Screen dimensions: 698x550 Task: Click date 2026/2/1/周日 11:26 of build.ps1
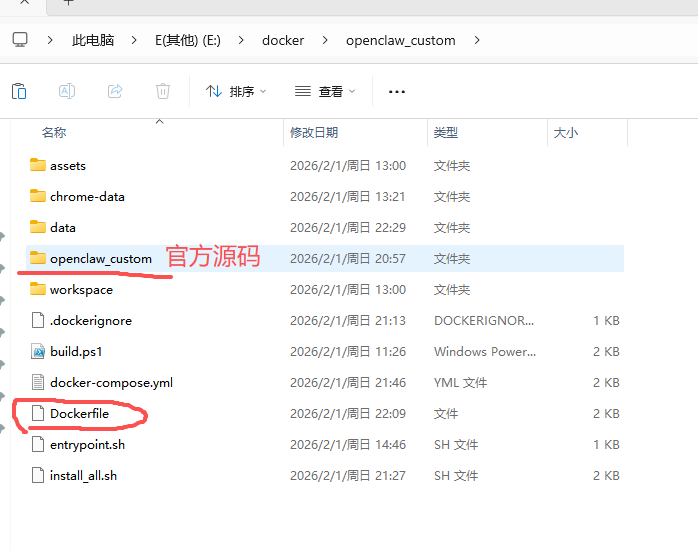point(348,352)
